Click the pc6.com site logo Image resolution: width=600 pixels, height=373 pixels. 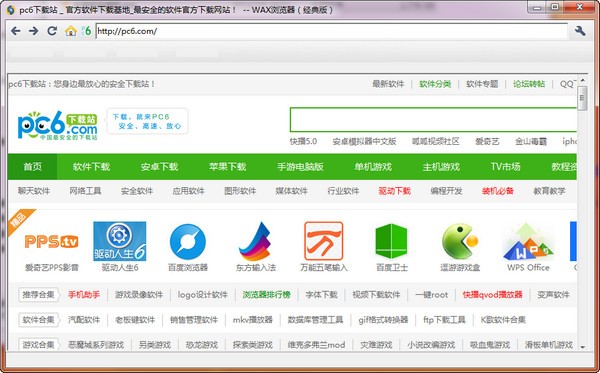pos(57,125)
